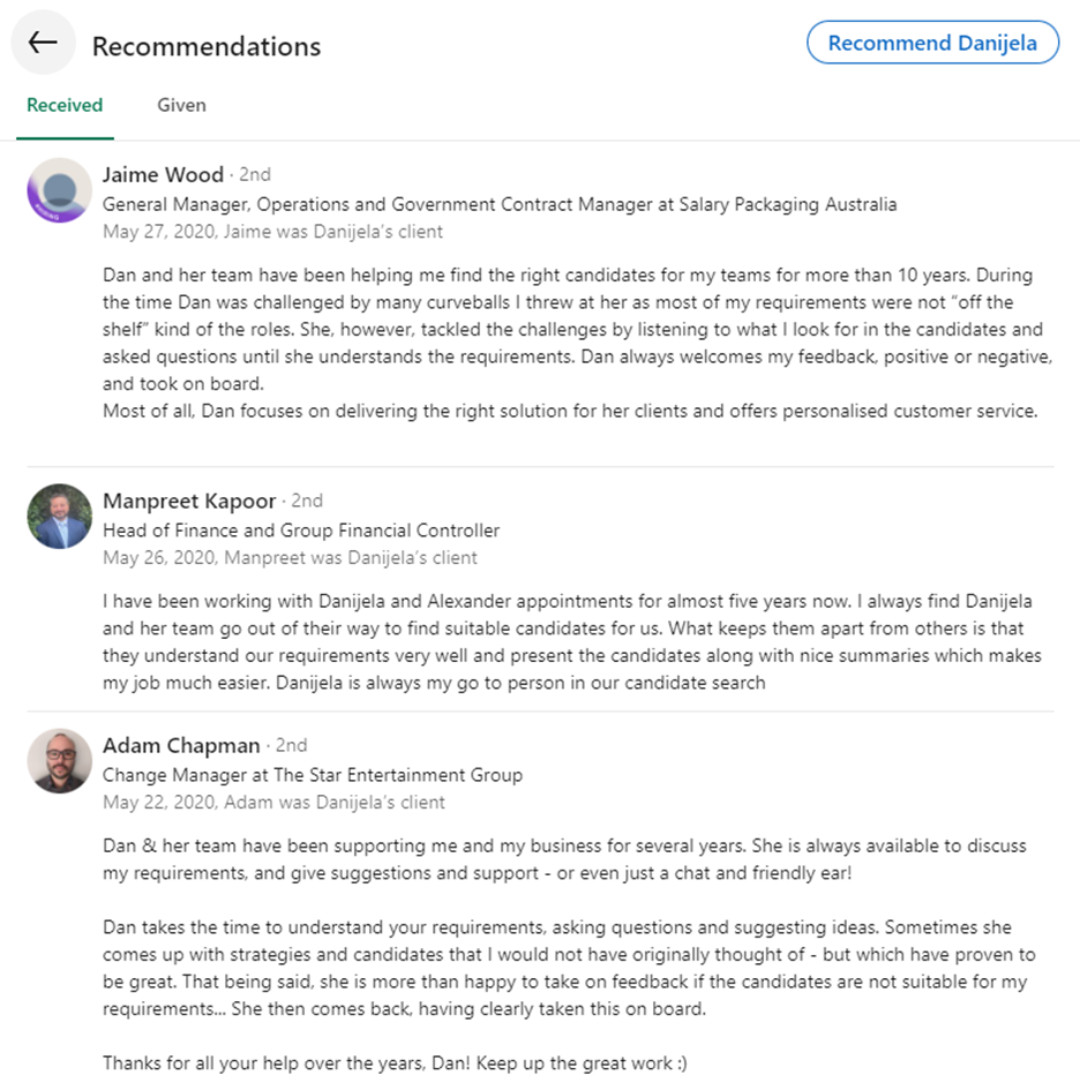Click the back arrow icon

click(43, 43)
